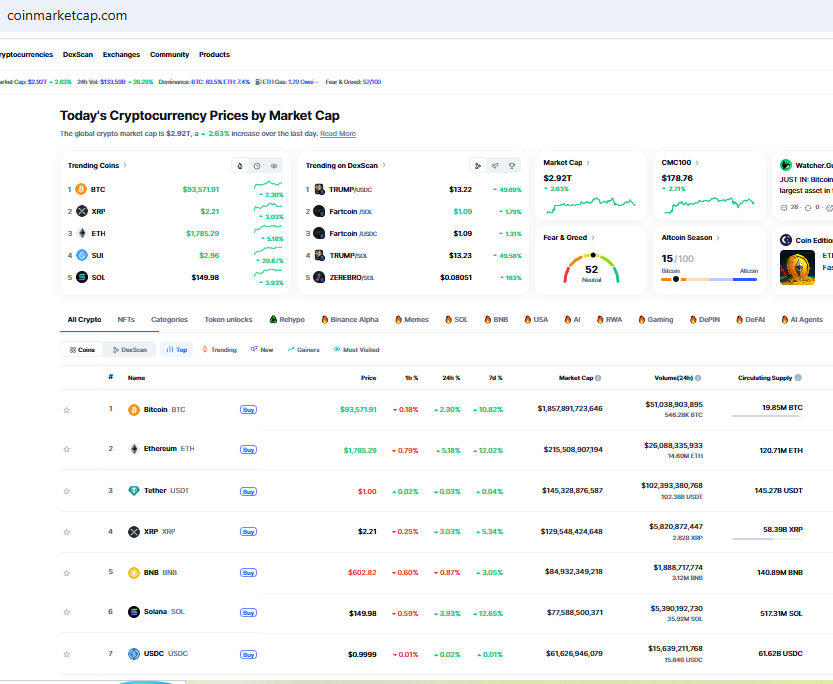Click the Coin Edition avatar icon
This screenshot has width=833, height=684.
[786, 240]
